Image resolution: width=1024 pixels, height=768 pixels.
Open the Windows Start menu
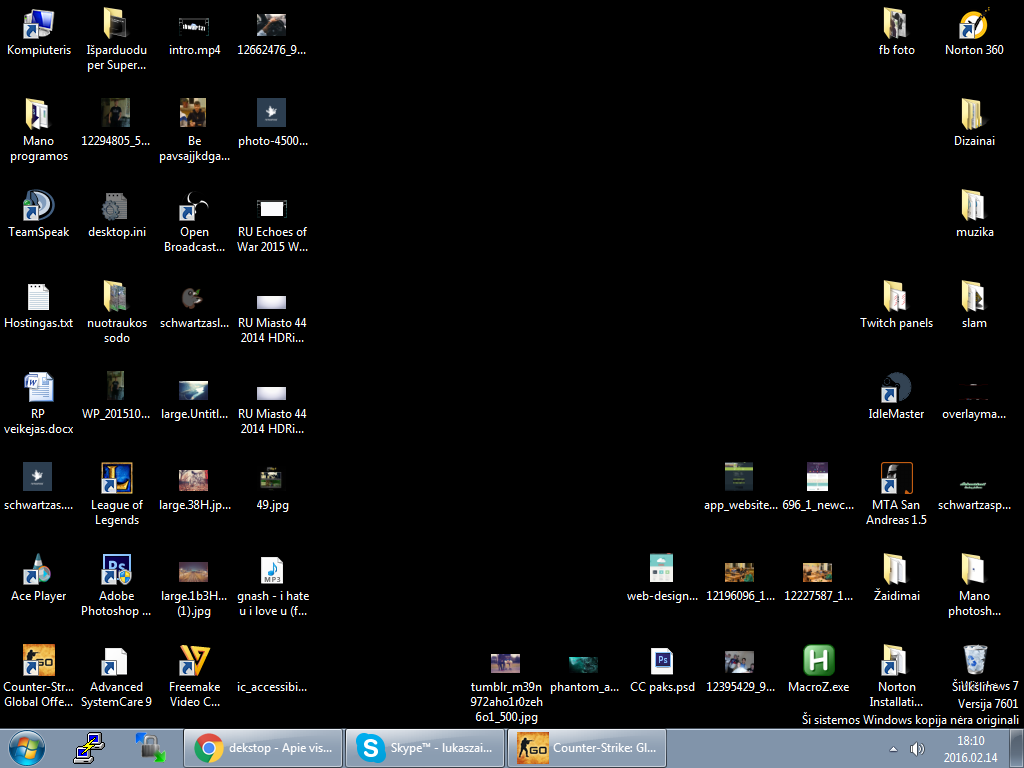click(x=27, y=748)
